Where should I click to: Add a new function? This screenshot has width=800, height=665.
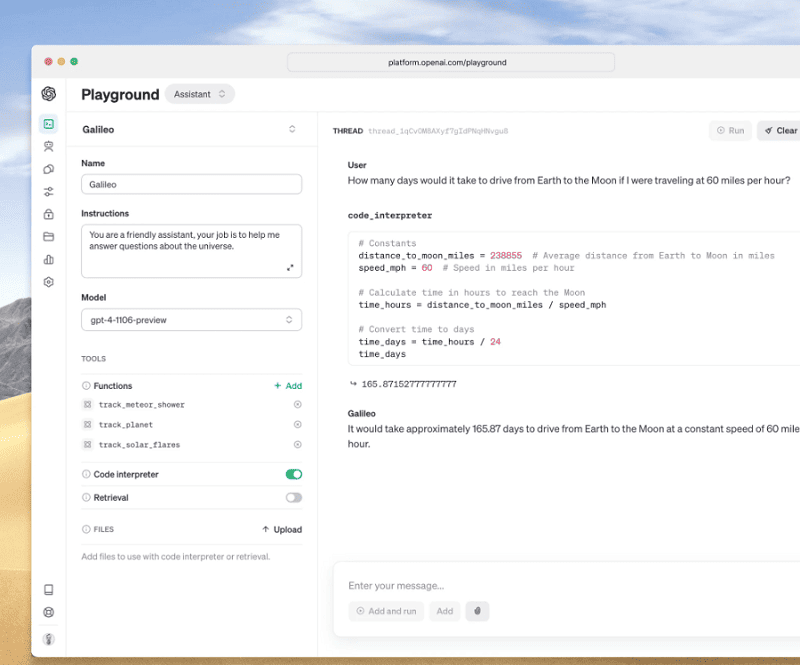(288, 386)
